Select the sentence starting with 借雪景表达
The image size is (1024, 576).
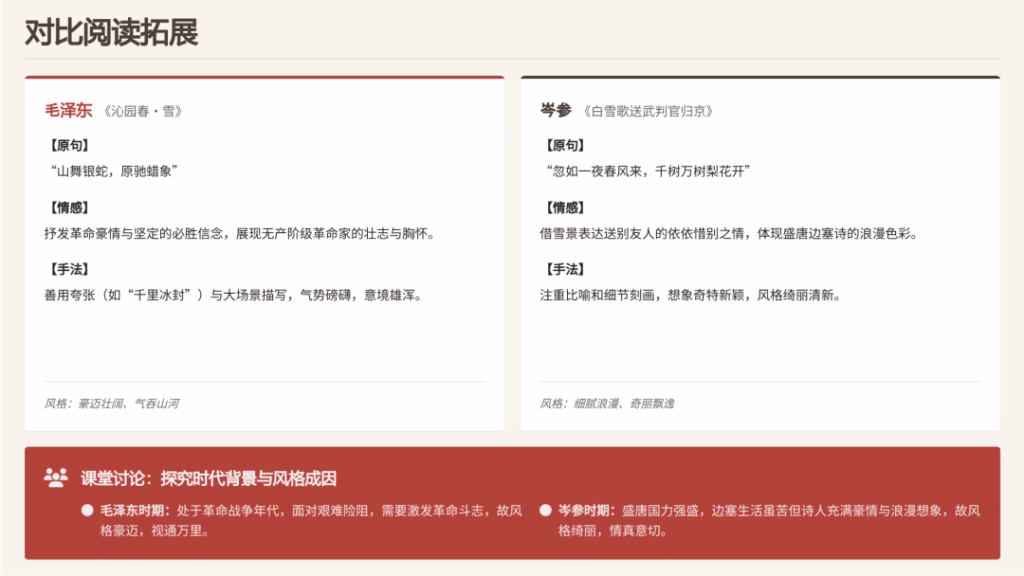point(728,233)
